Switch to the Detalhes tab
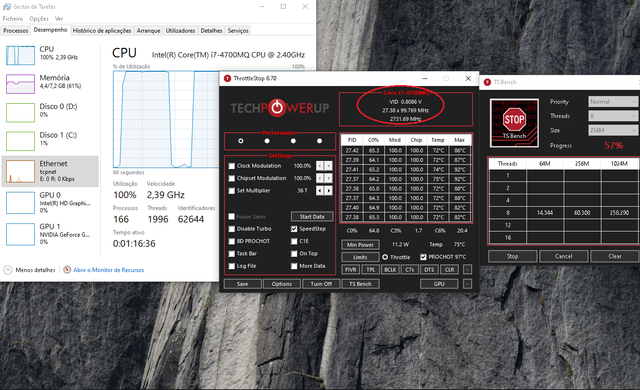640x390 pixels. click(x=211, y=31)
